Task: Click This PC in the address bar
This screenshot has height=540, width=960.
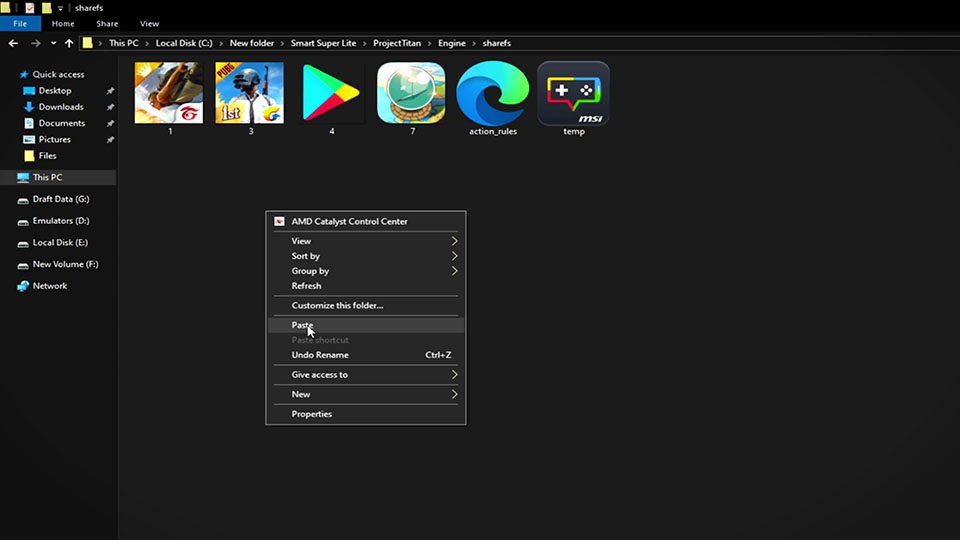Action: coord(124,43)
